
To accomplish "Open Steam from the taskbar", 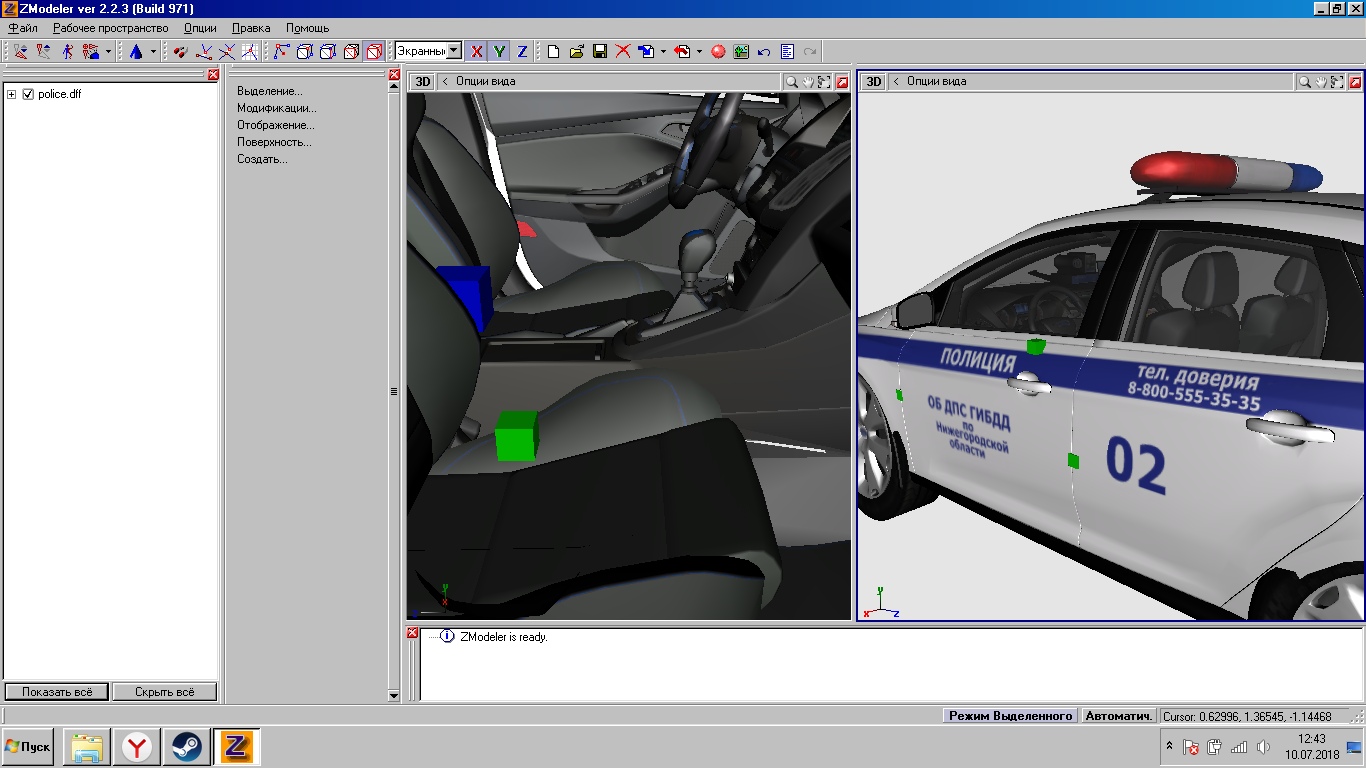I will point(186,746).
